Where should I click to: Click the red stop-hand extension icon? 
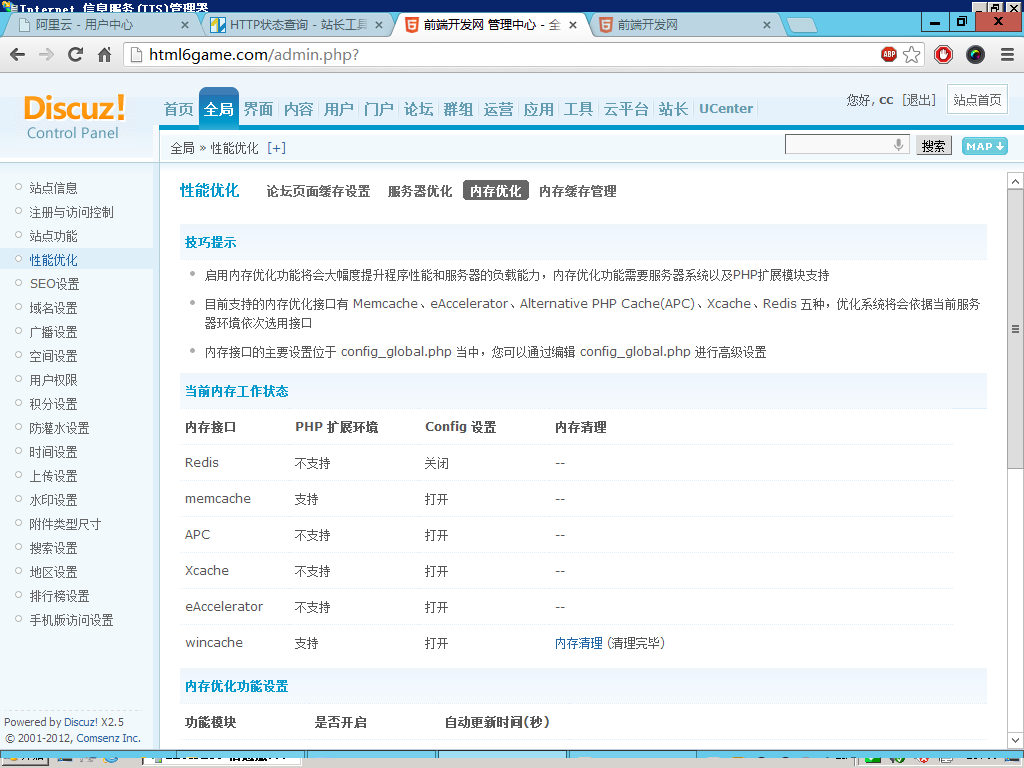[x=943, y=55]
